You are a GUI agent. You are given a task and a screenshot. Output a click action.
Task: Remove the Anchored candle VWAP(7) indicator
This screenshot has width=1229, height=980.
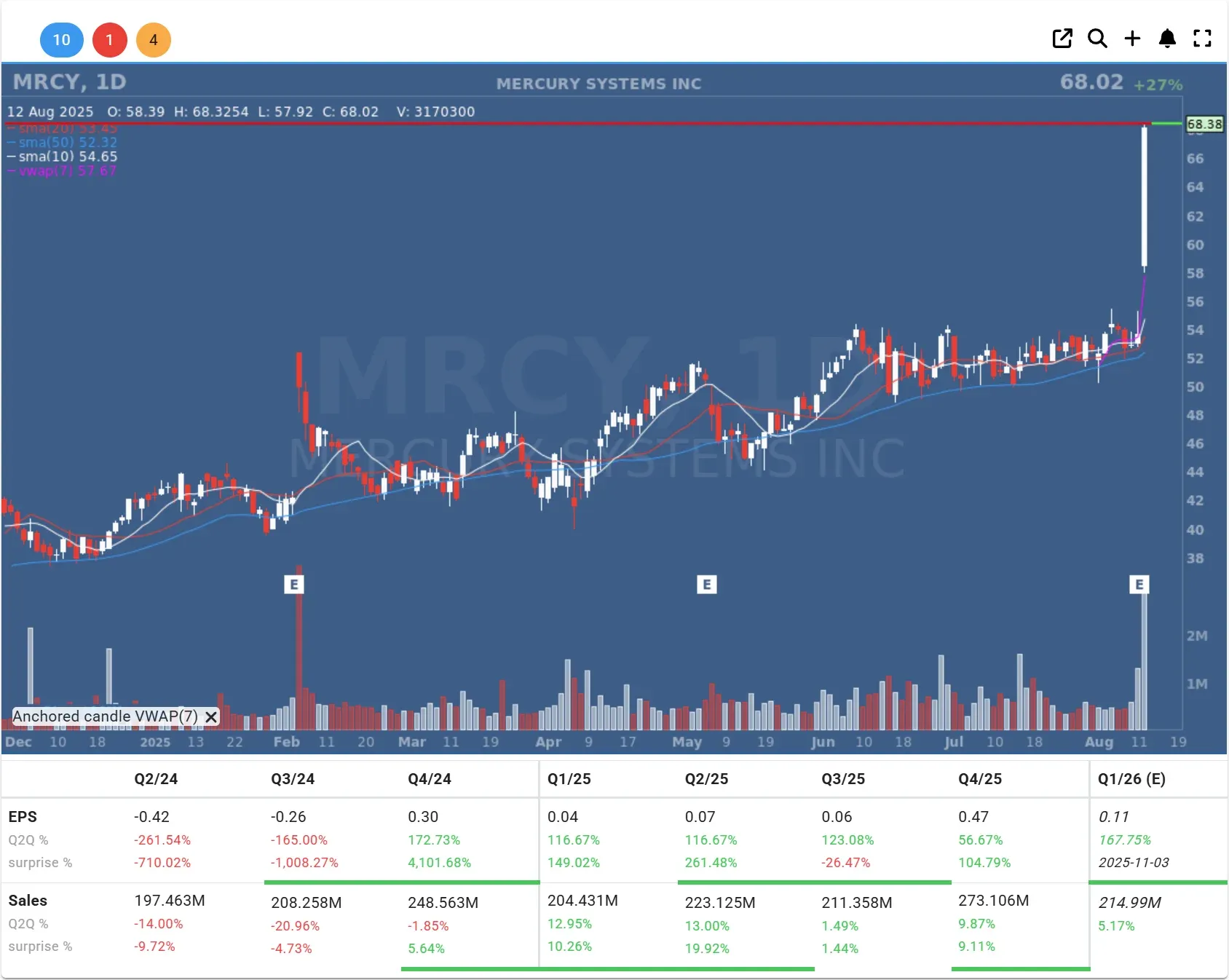pyautogui.click(x=211, y=716)
